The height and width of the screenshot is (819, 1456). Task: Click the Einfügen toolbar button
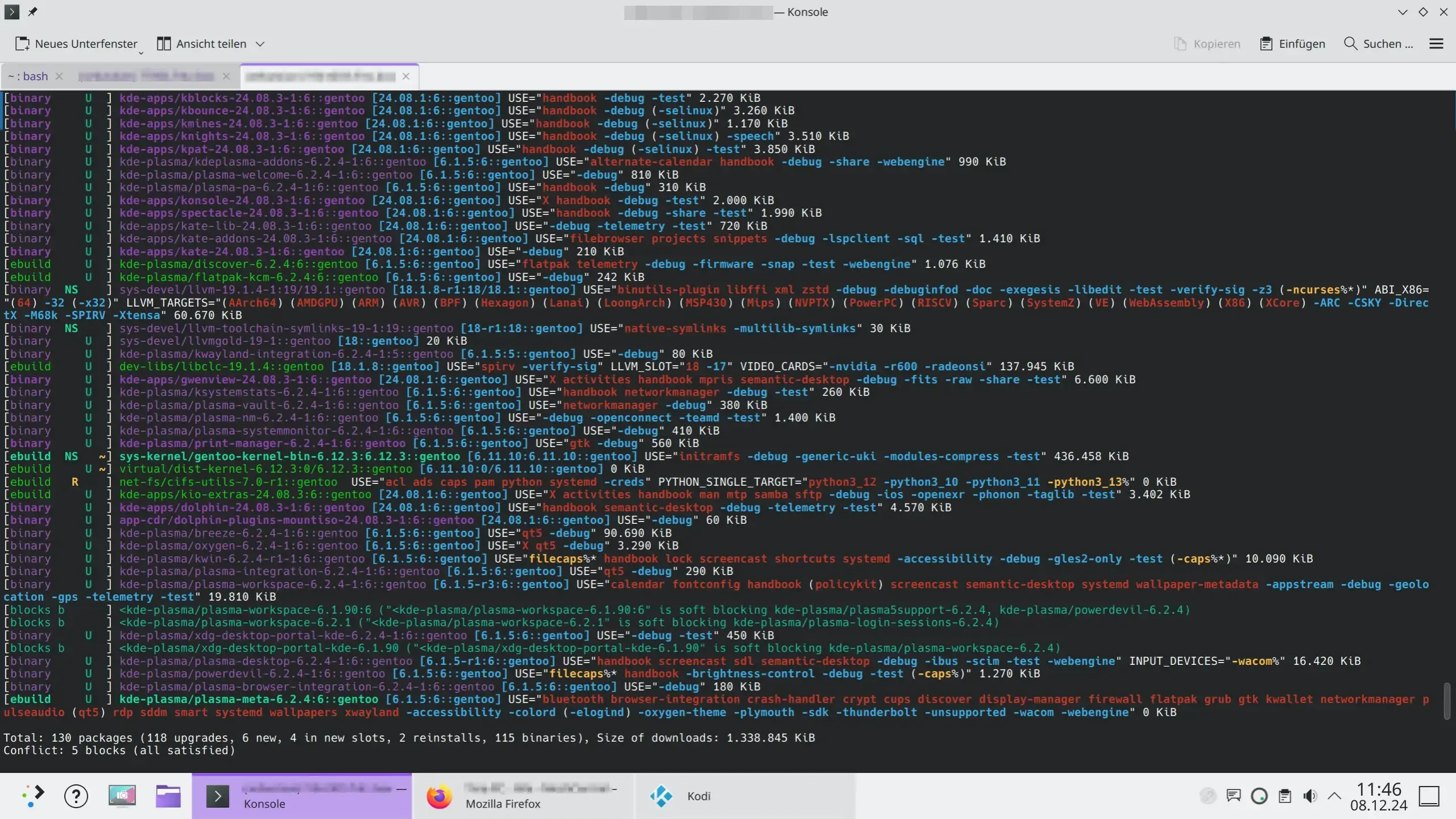pos(1292,44)
